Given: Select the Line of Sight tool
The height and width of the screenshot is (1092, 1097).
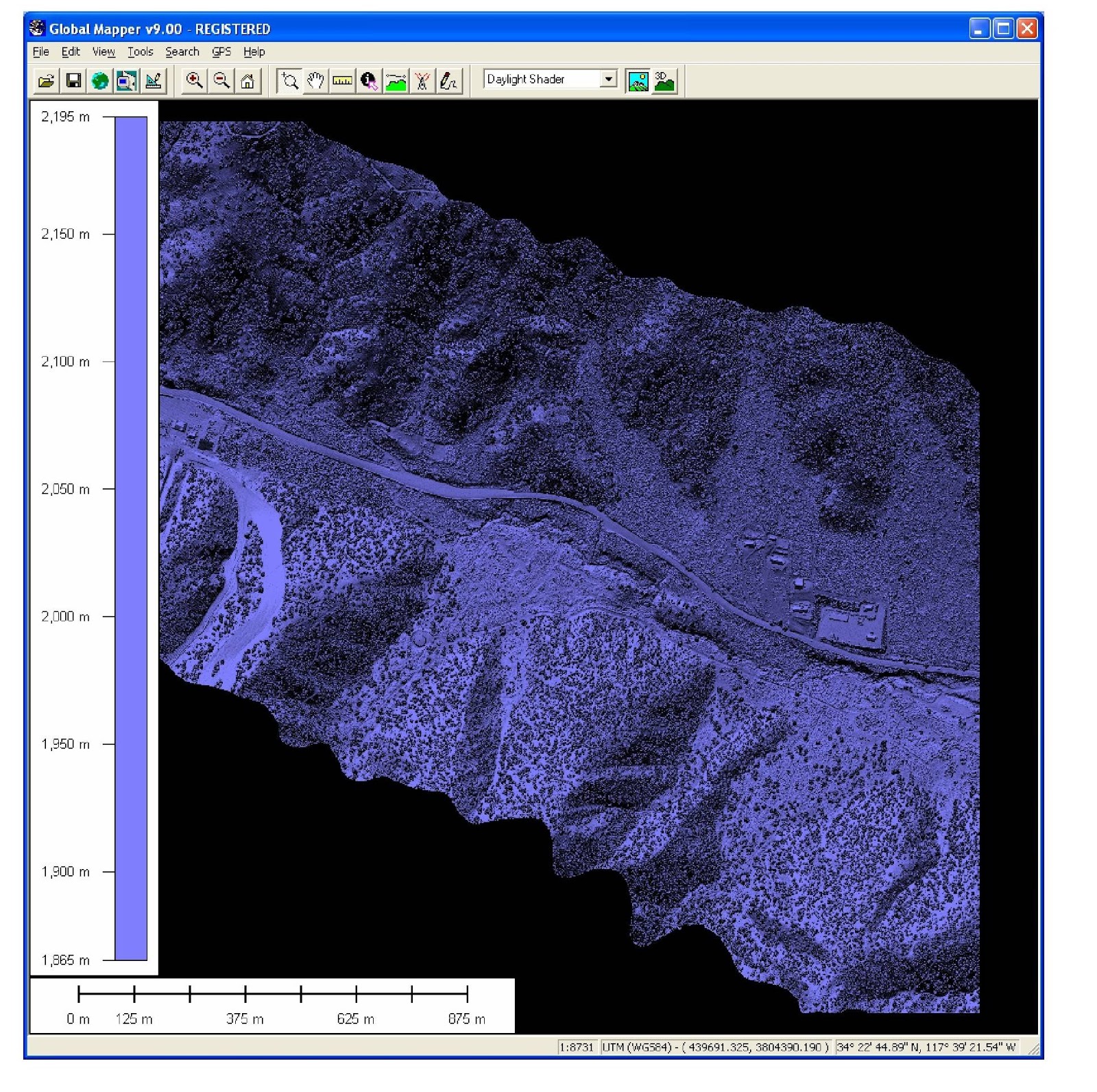Looking at the screenshot, I should click(421, 81).
